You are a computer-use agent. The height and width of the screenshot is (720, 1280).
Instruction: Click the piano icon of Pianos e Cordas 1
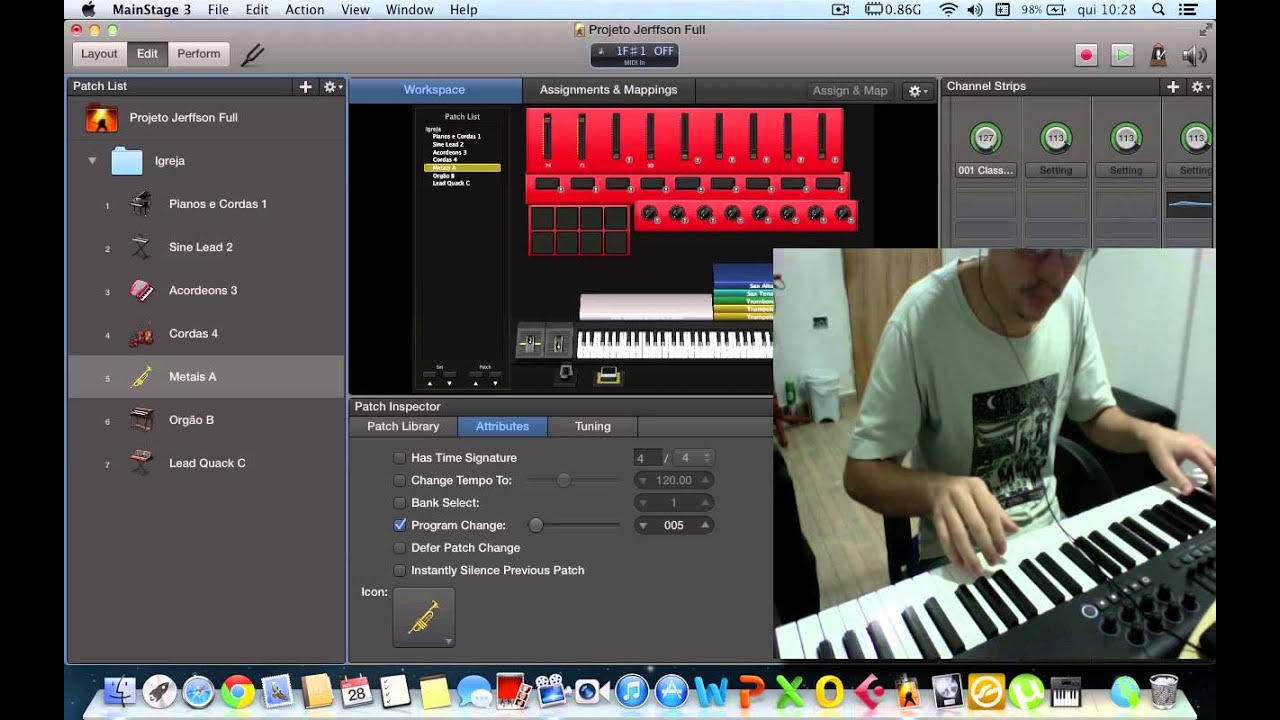[141, 204]
